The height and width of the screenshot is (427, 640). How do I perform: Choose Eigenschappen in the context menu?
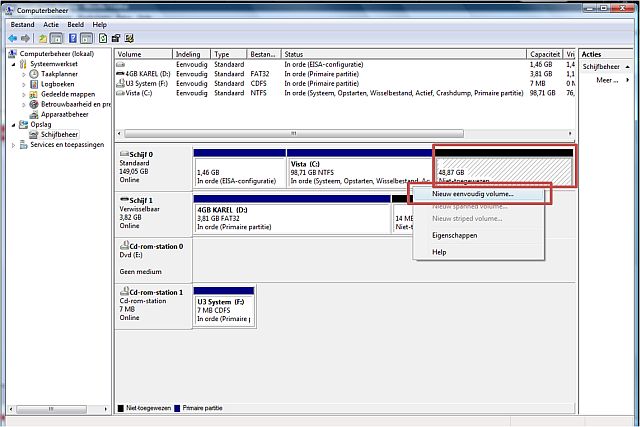click(x=454, y=236)
